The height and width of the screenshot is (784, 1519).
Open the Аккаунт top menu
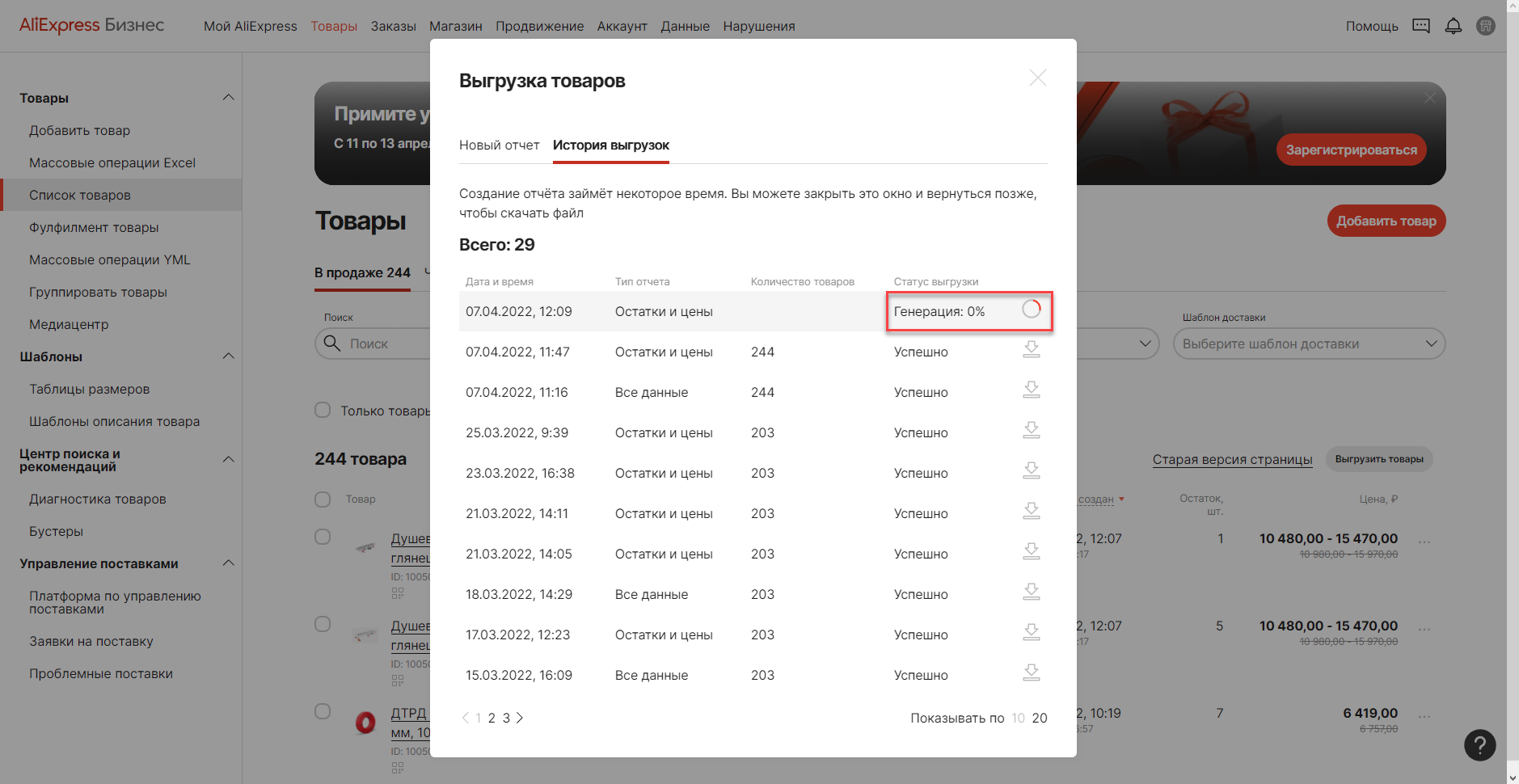click(x=622, y=26)
